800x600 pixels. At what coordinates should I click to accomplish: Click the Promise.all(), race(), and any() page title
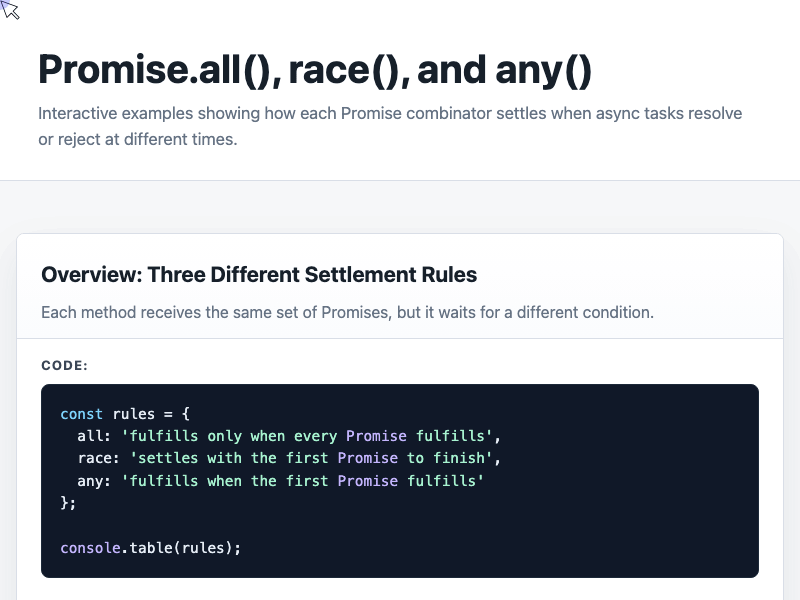point(315,70)
